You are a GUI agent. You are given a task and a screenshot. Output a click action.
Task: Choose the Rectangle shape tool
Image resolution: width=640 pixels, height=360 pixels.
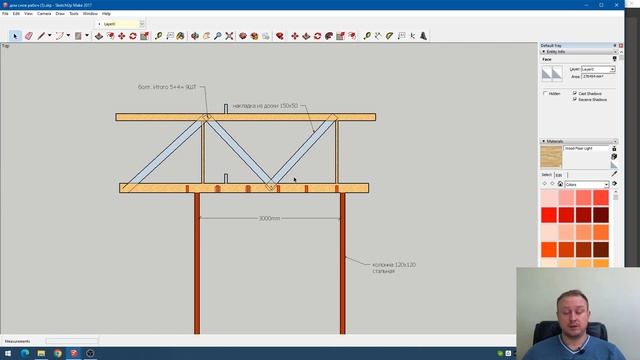(78, 36)
